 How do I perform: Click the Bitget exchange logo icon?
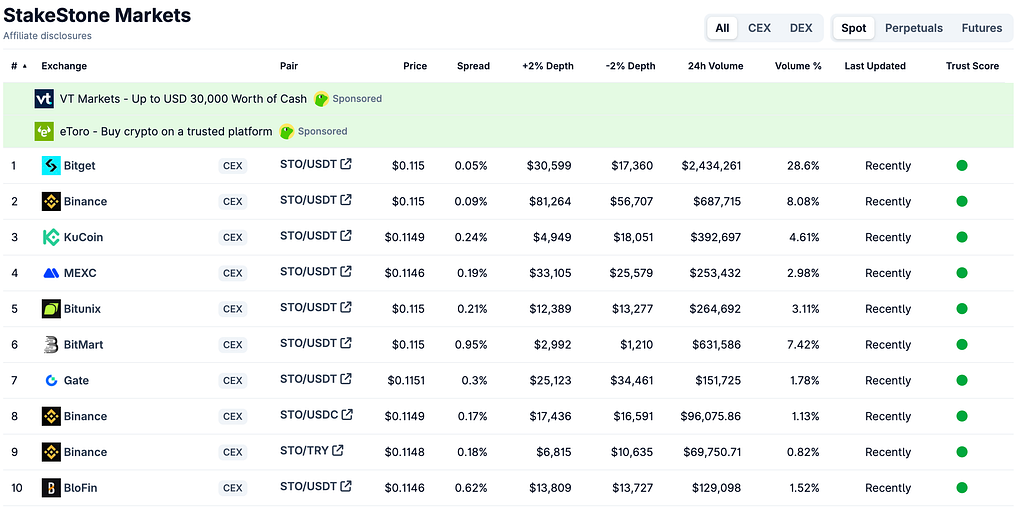(51, 166)
